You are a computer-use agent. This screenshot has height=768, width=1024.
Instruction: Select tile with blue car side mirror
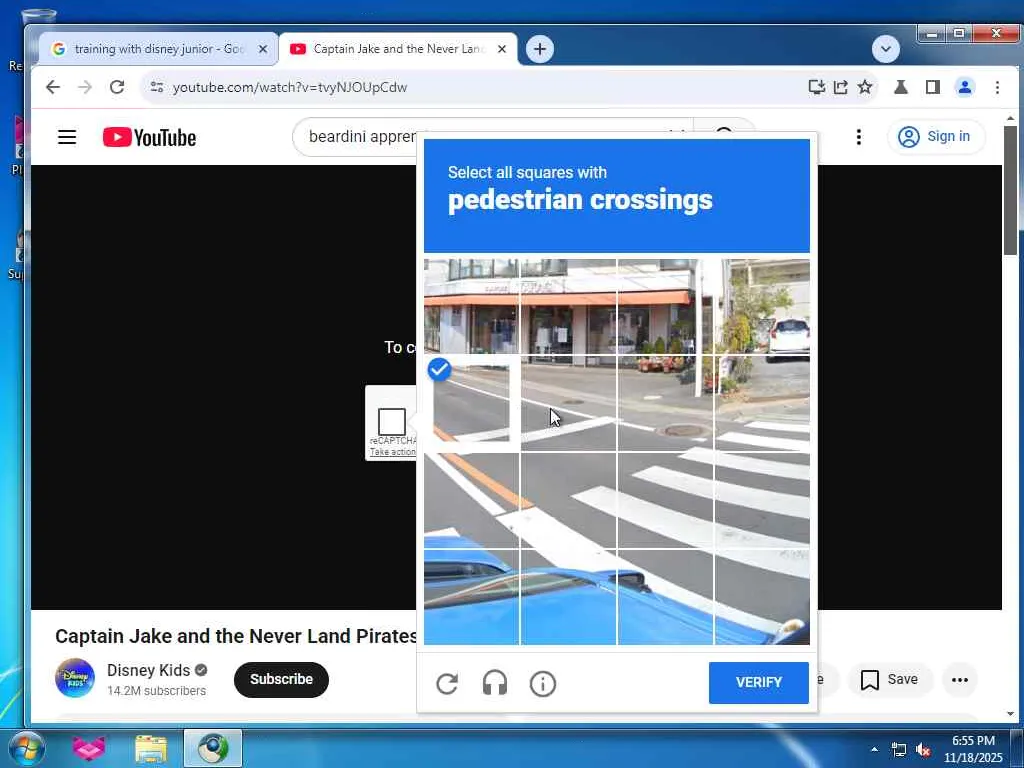(665, 598)
